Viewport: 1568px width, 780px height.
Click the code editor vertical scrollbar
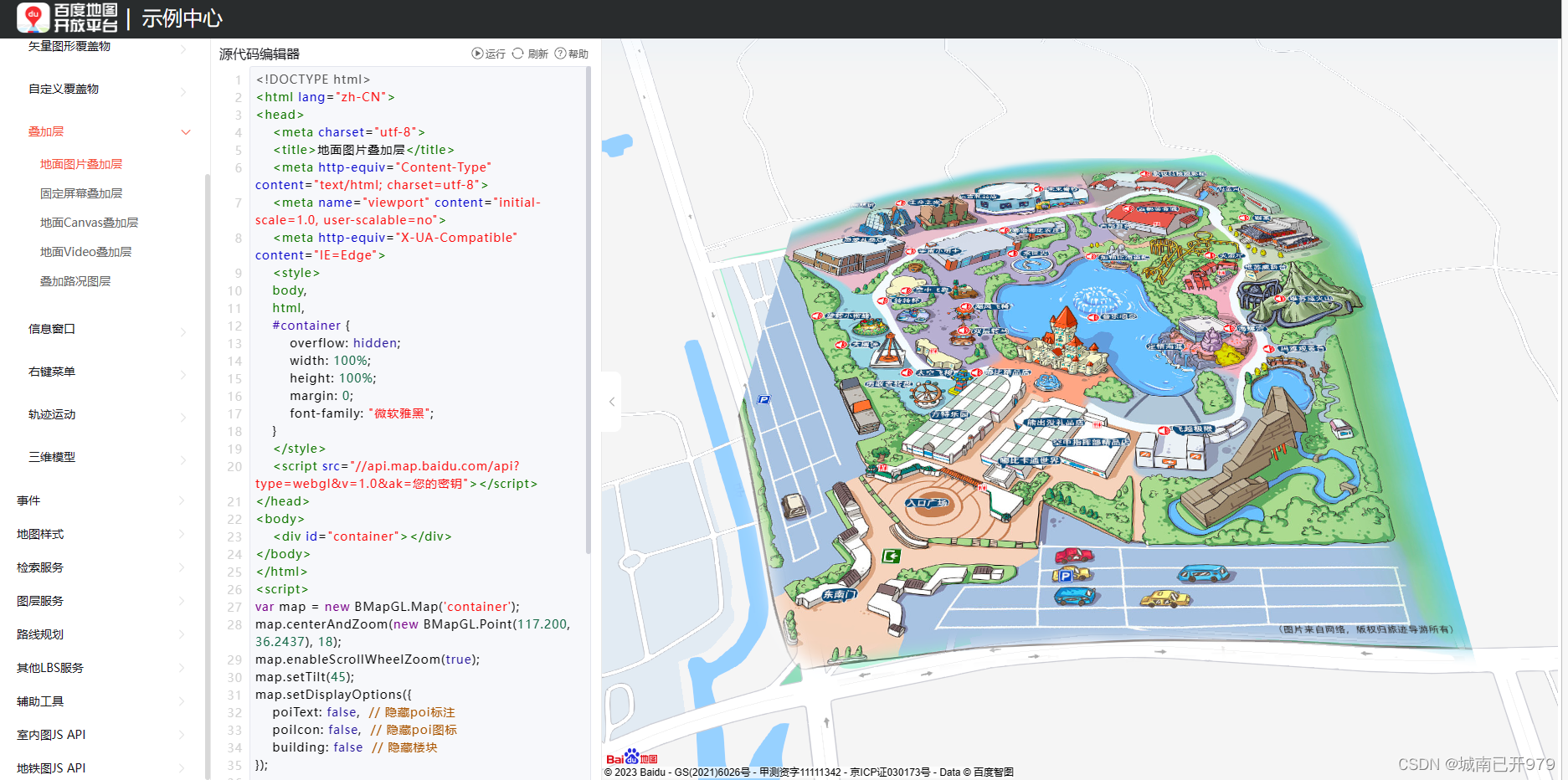point(589,310)
